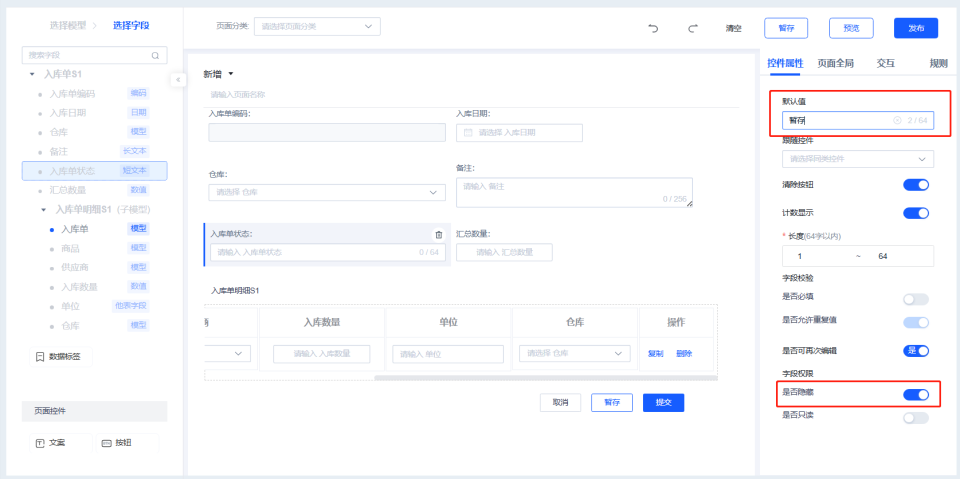
Task: Click the 备注 textarea
Action: (574, 192)
